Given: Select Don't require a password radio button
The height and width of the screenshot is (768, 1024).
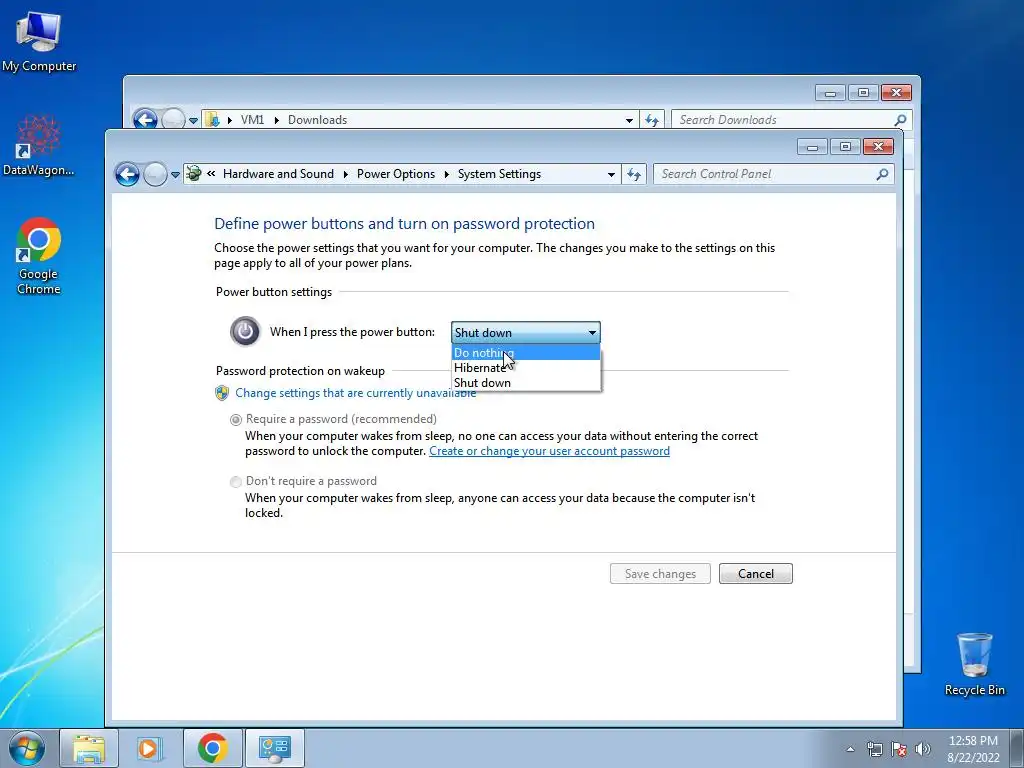Looking at the screenshot, I should coord(236,482).
